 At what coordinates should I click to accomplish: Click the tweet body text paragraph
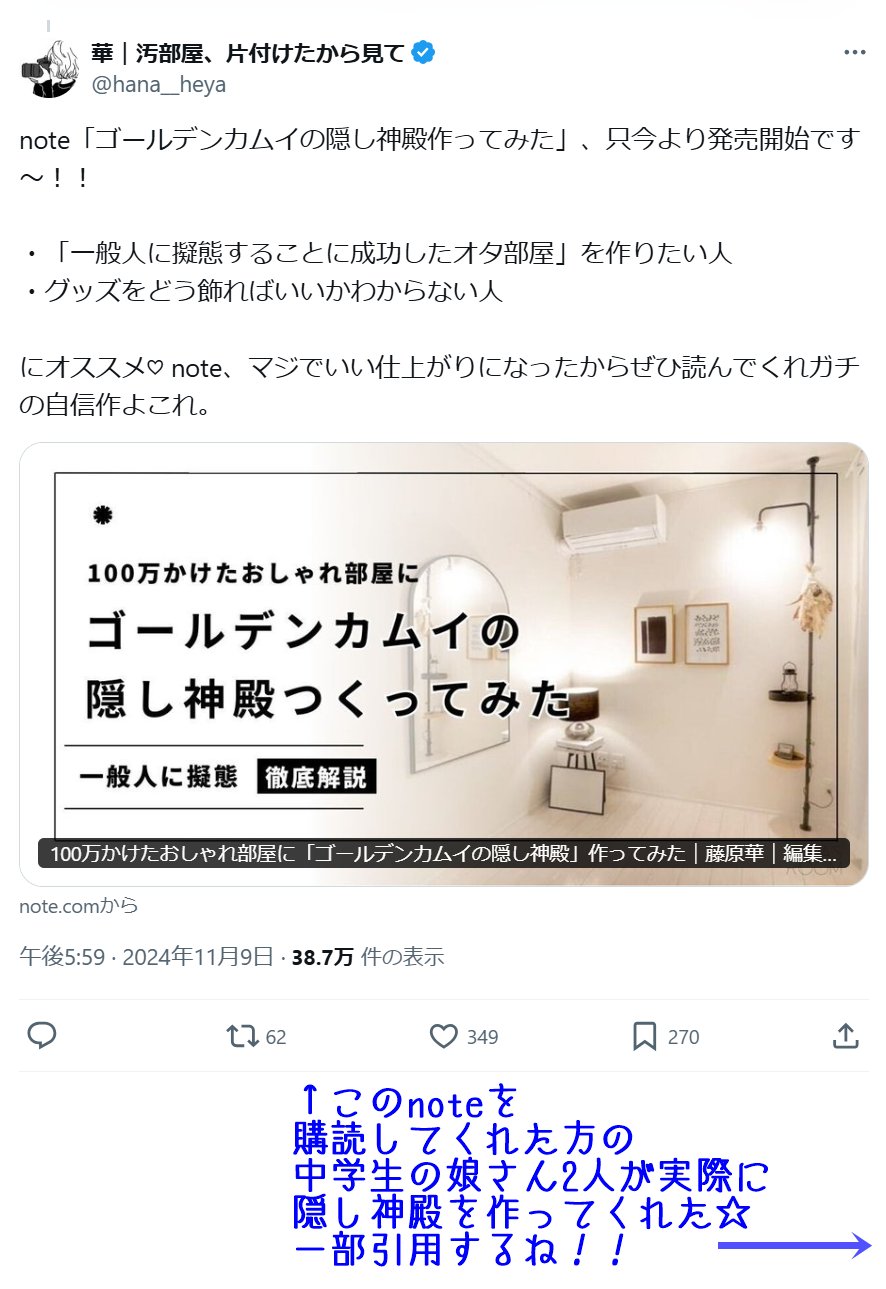pos(440,273)
